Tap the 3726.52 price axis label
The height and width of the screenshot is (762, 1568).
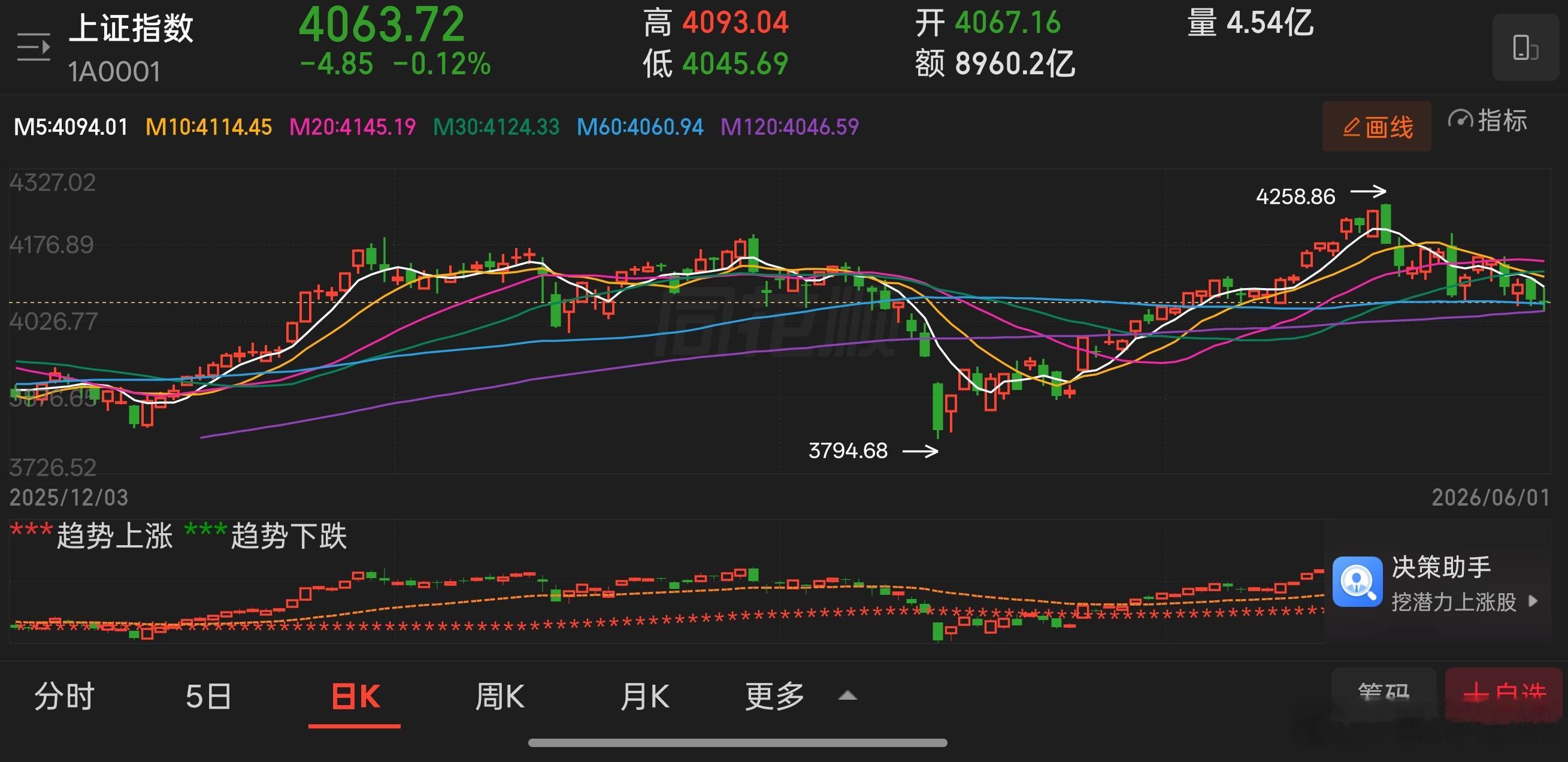coord(52,467)
